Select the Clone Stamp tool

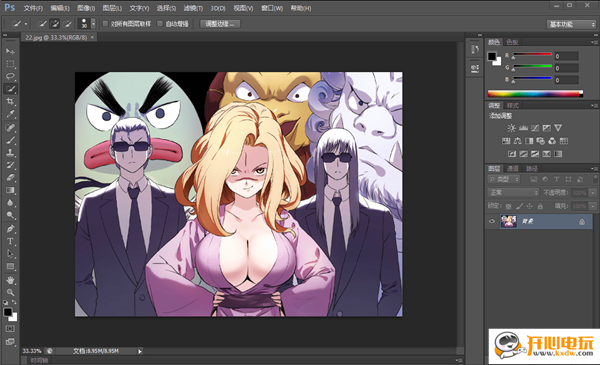click(10, 153)
